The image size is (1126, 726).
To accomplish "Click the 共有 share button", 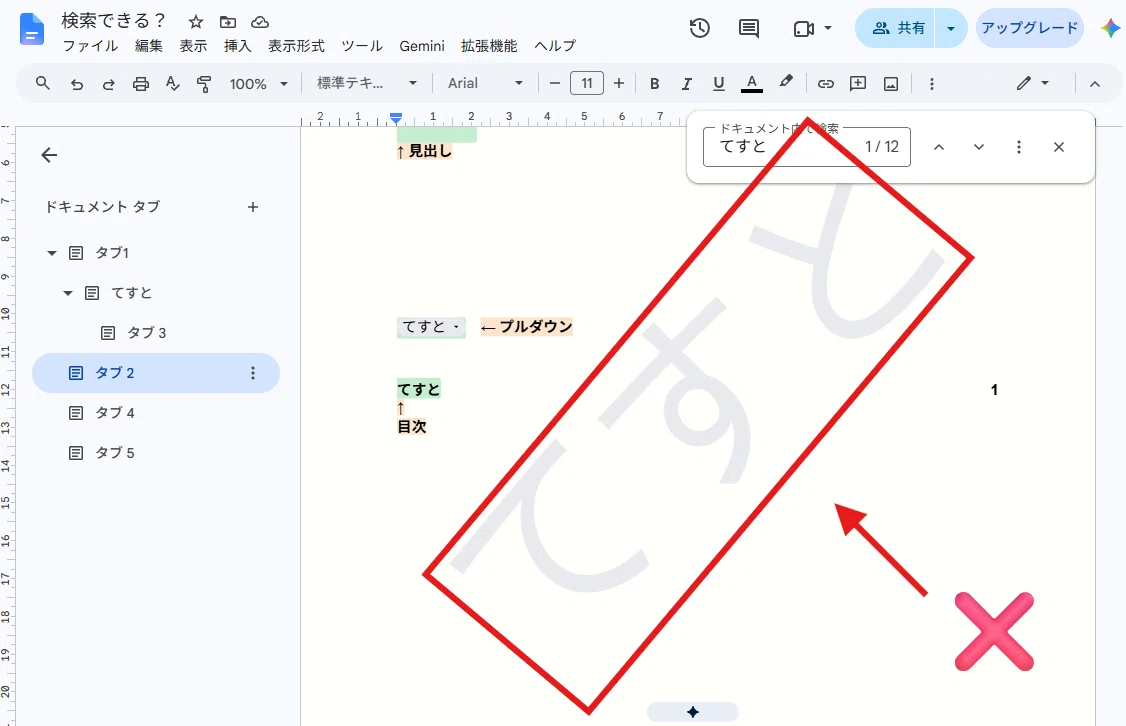I will 895,29.
